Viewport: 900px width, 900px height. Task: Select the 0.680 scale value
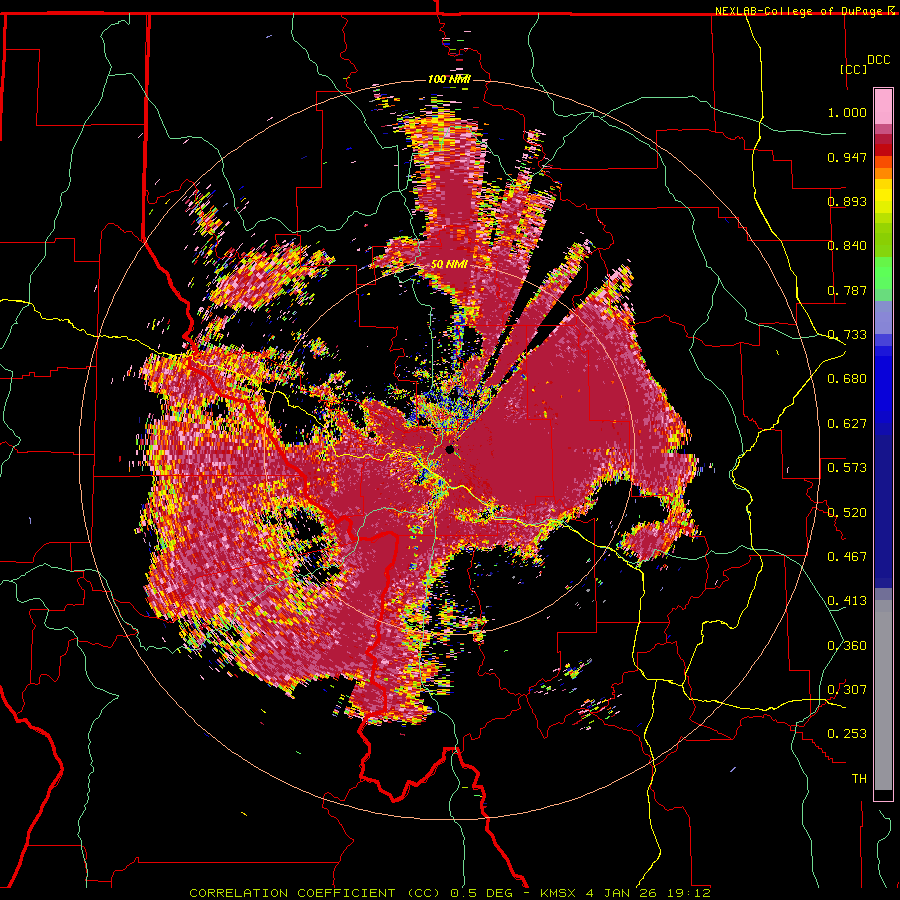847,379
